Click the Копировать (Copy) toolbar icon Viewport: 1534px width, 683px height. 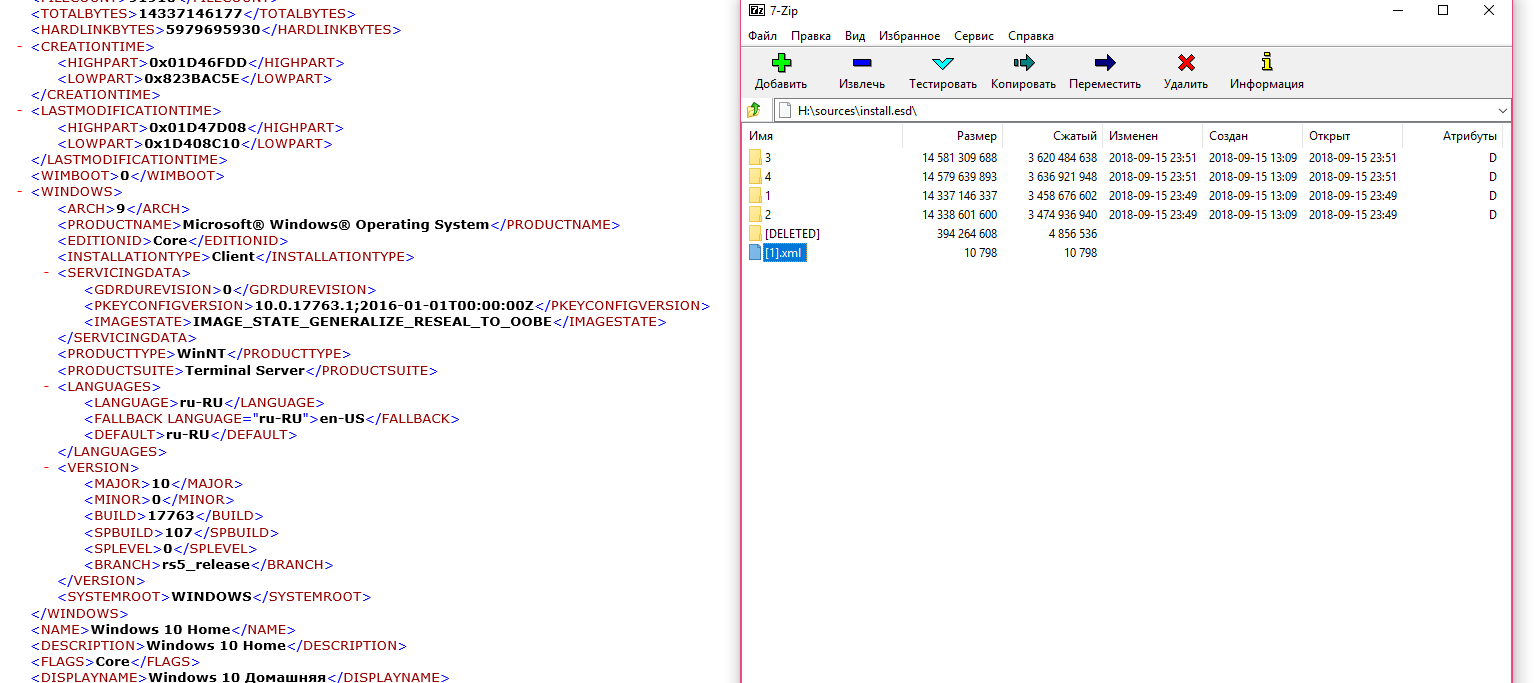point(1023,63)
